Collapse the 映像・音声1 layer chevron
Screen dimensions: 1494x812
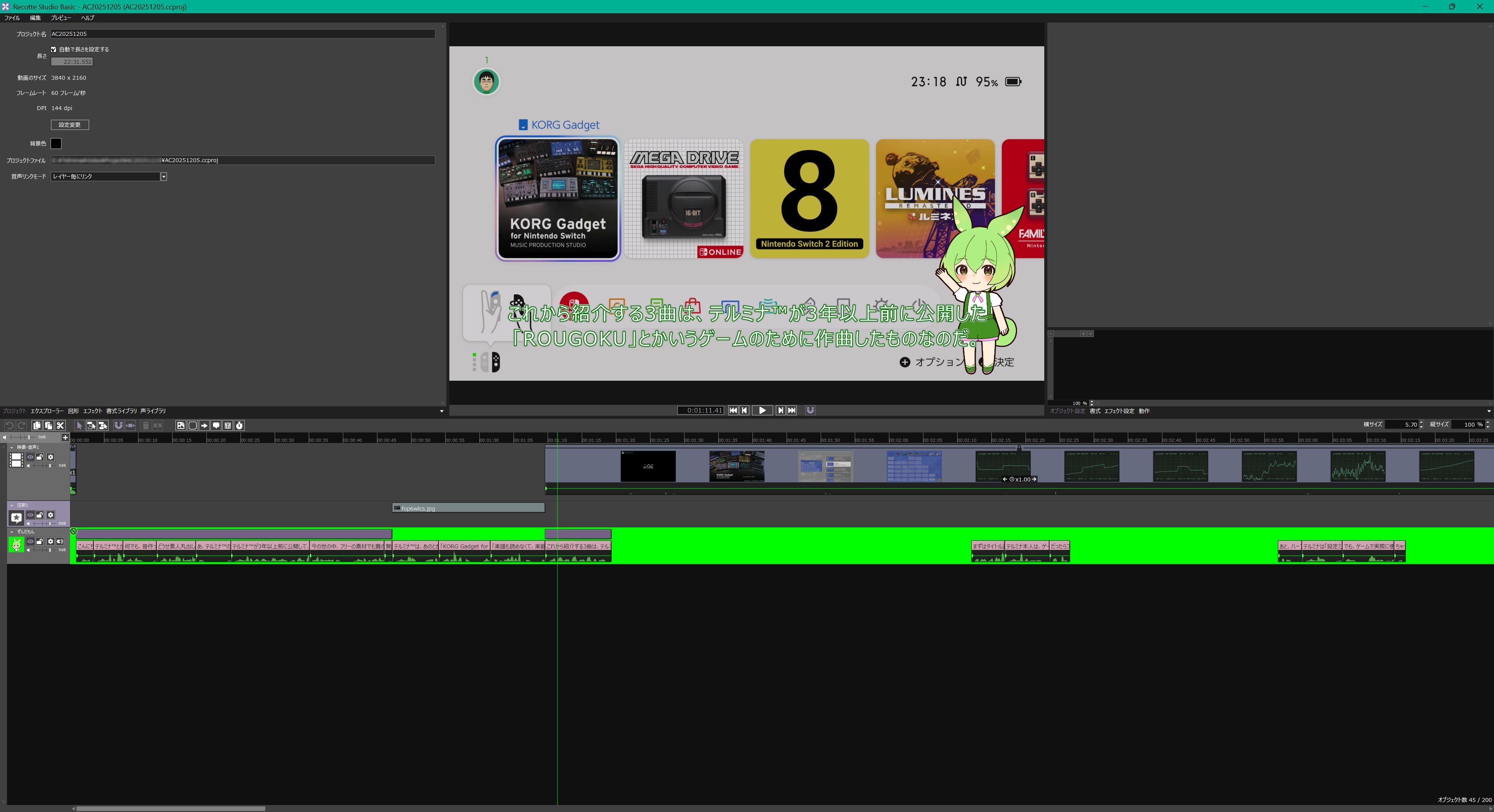12,448
